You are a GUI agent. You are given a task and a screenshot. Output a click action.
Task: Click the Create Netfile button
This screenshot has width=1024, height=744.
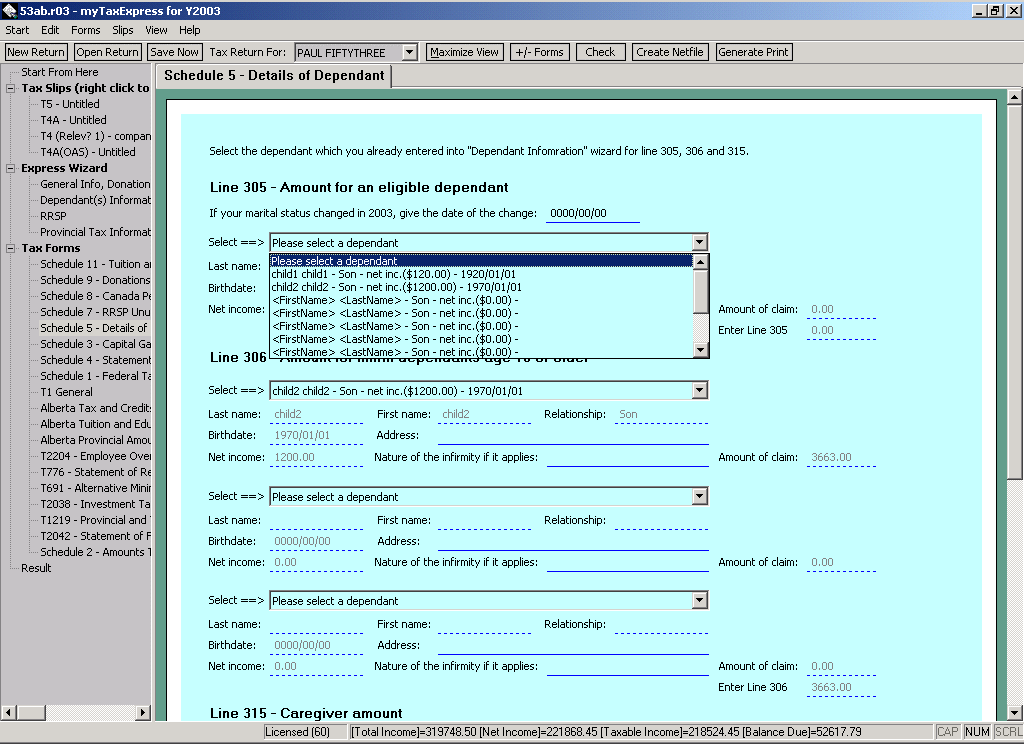[670, 52]
